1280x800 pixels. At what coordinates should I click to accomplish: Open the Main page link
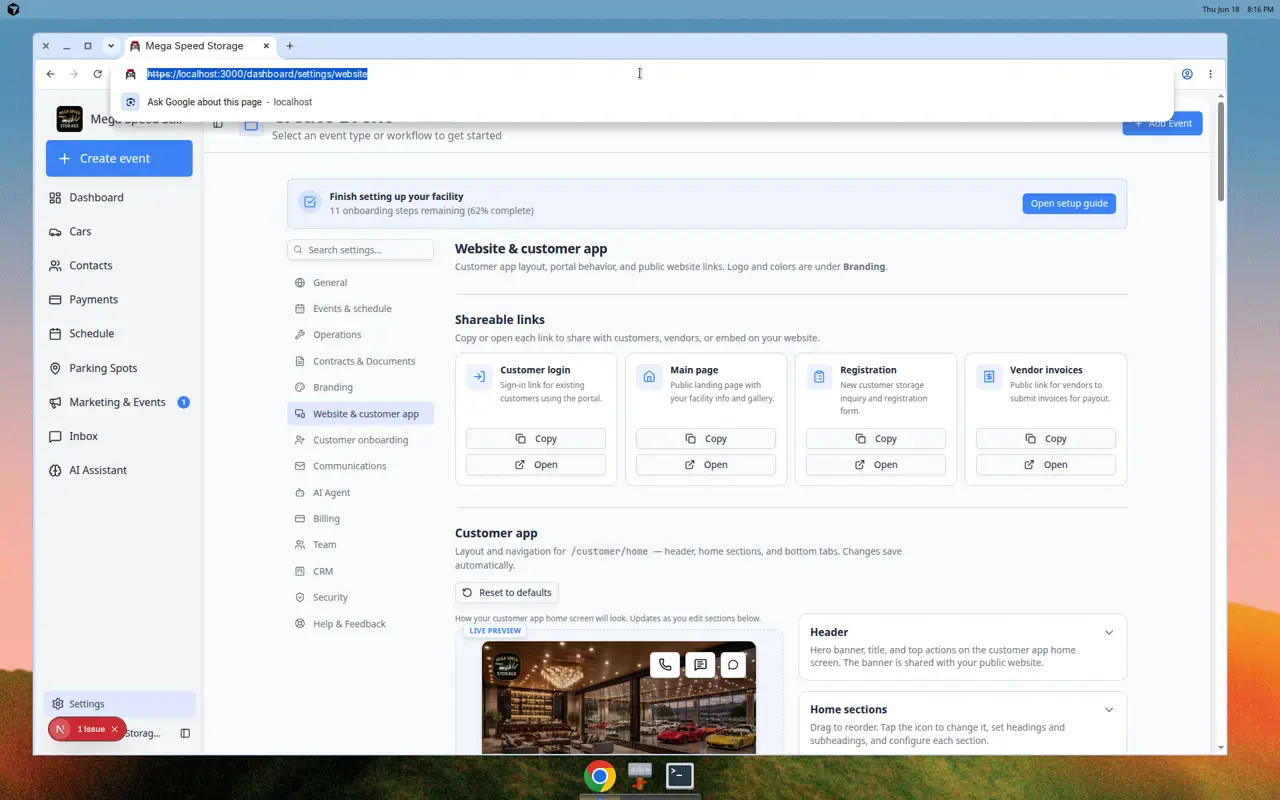pyautogui.click(x=706, y=465)
